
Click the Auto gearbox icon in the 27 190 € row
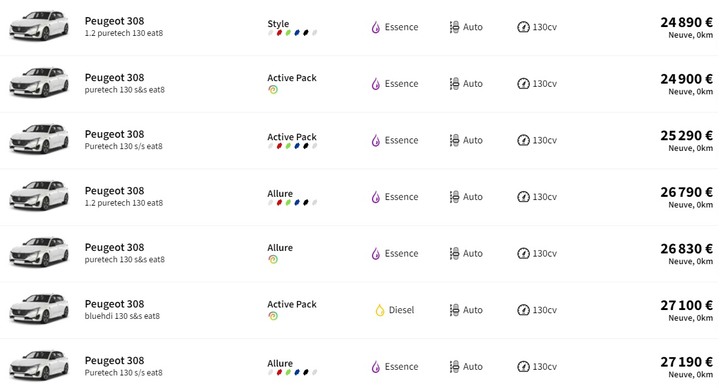[x=454, y=366]
